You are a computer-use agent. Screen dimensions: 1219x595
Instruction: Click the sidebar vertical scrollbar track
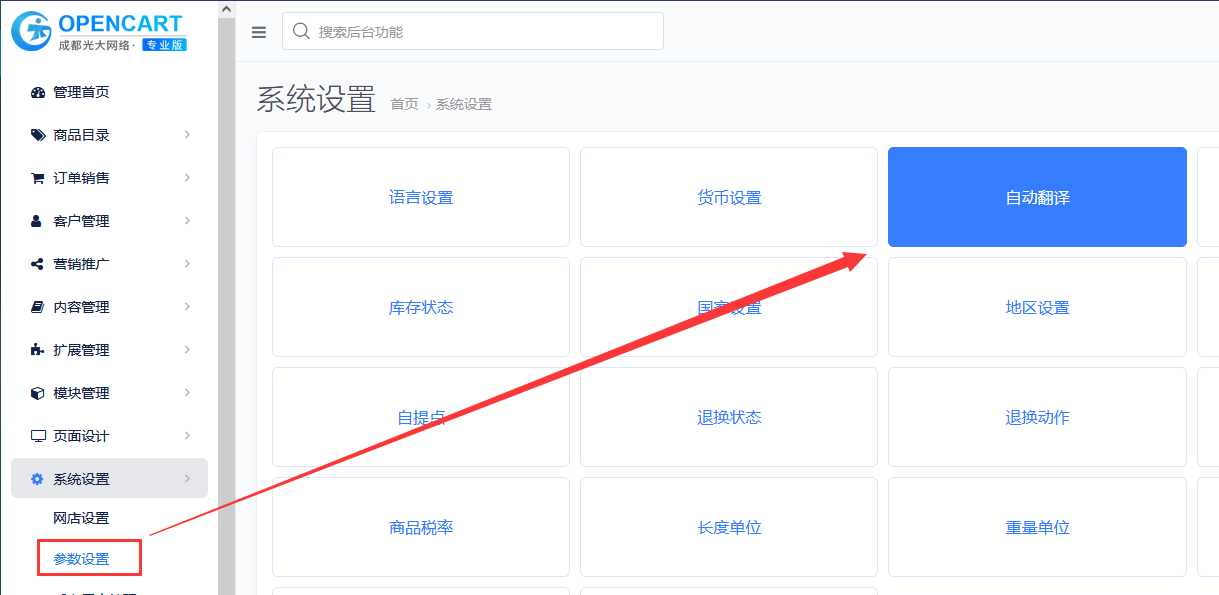coord(226,306)
